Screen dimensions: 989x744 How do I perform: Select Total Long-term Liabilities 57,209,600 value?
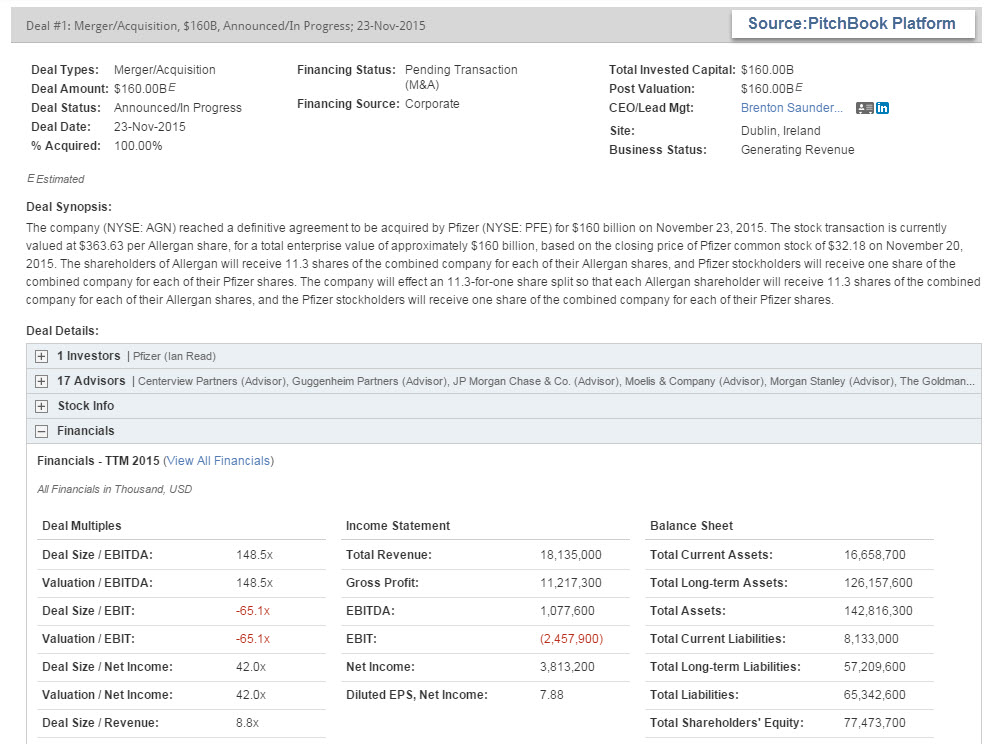(875, 666)
